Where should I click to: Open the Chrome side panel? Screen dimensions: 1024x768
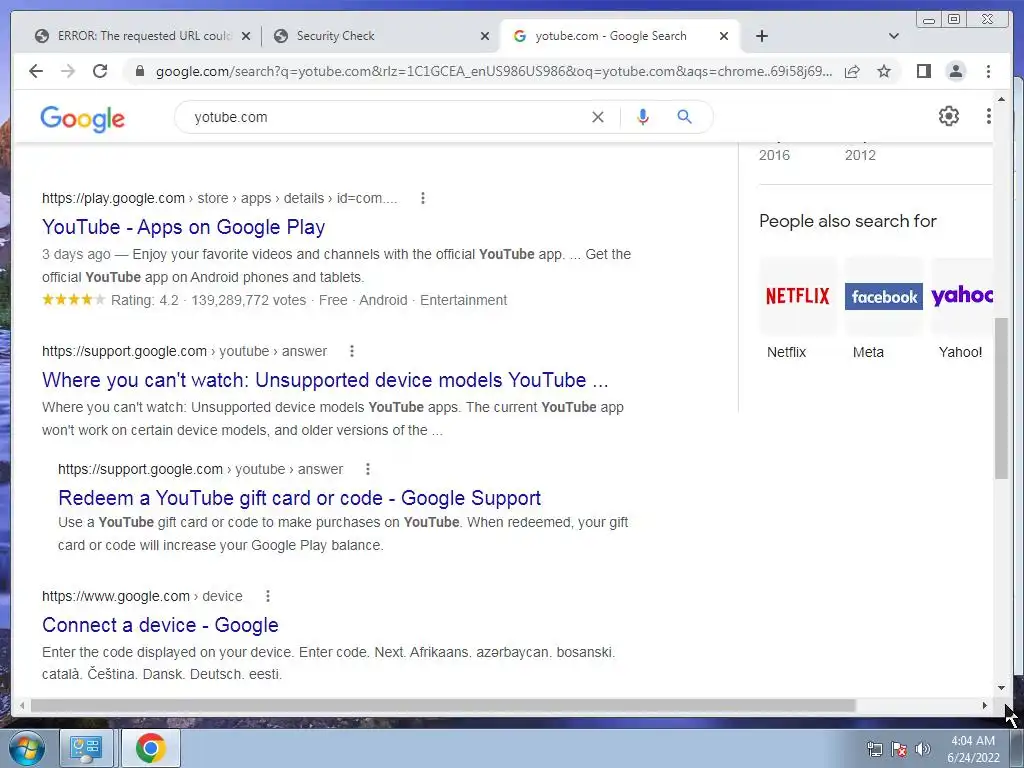(923, 71)
